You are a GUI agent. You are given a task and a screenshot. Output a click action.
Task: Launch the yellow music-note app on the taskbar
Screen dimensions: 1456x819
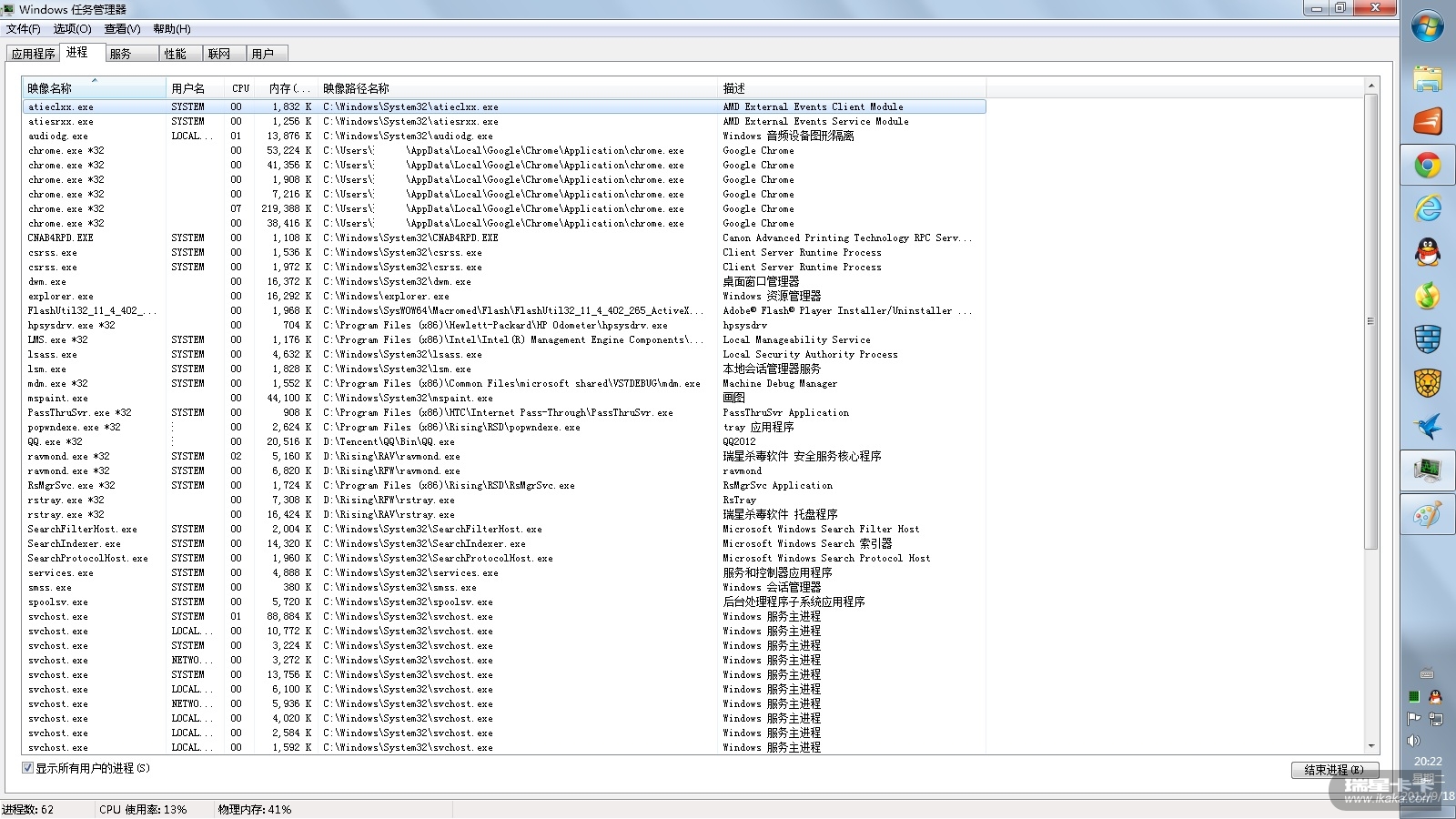1427,296
